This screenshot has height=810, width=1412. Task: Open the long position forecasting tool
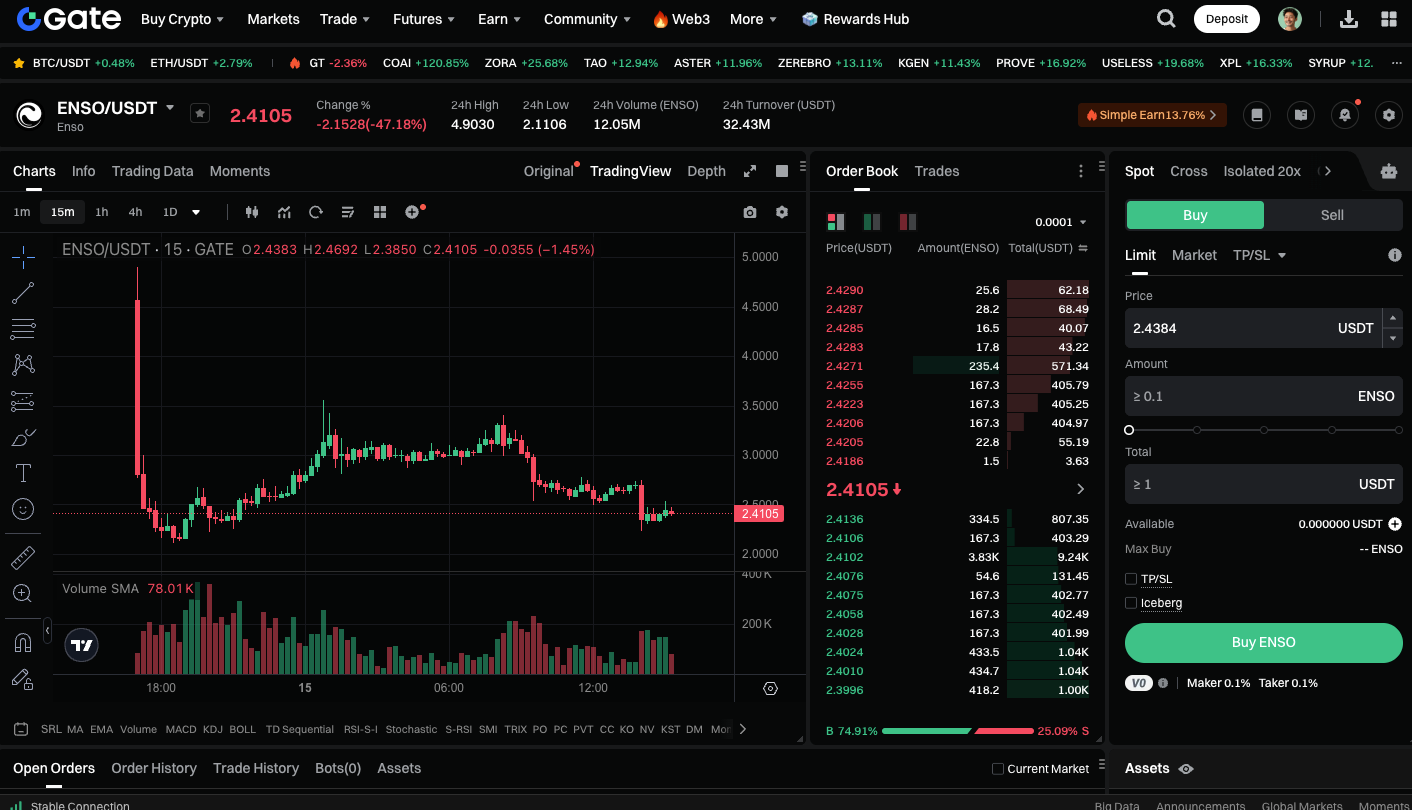click(x=23, y=401)
